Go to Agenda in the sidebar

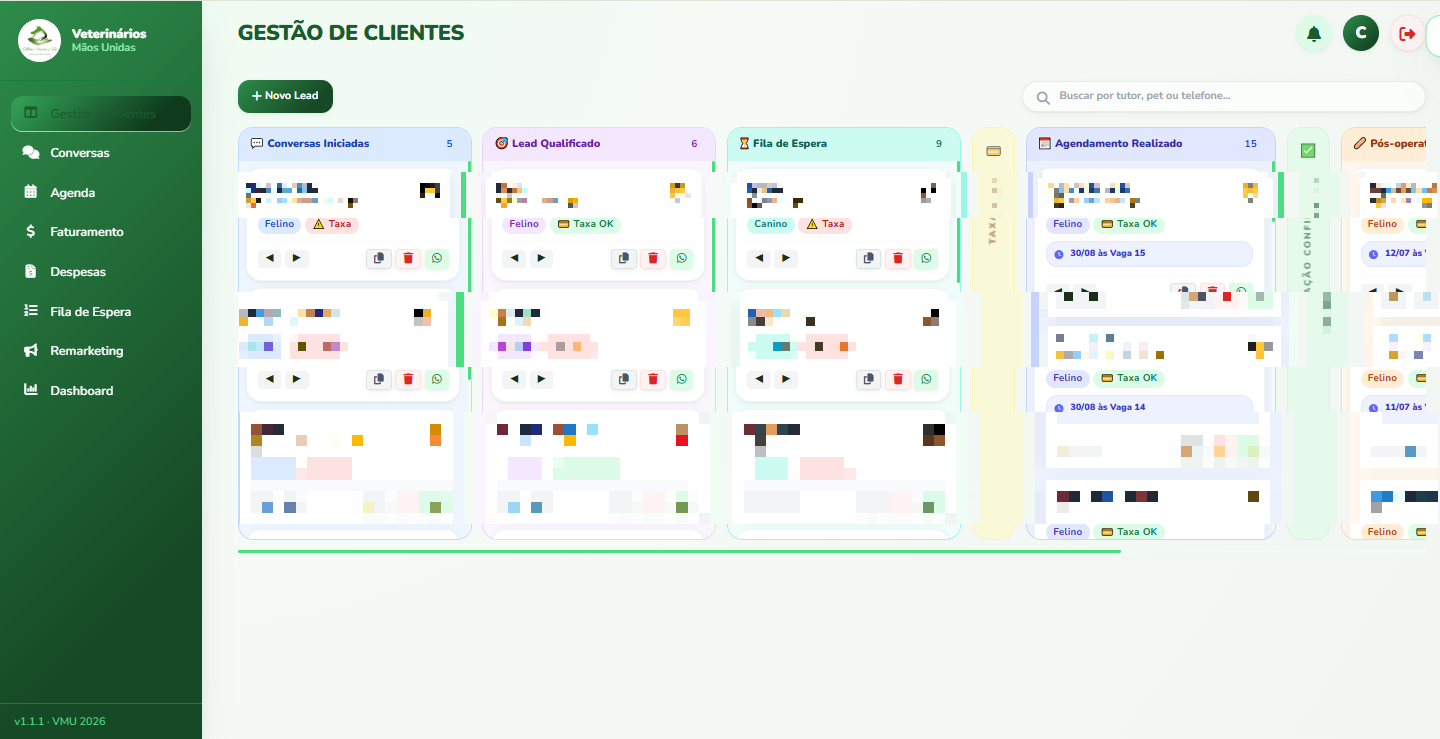(x=101, y=192)
